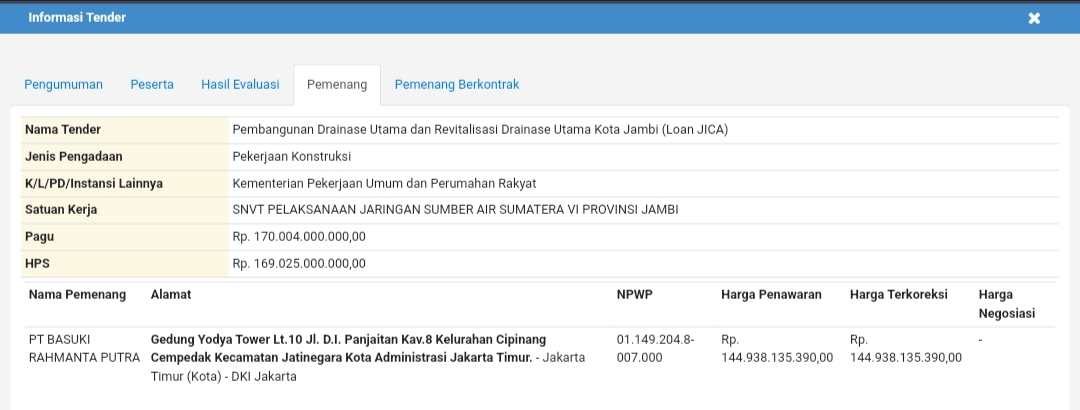Click the Harga Negosiasi column header
Screen dimensions: 1080x410
1007,304
